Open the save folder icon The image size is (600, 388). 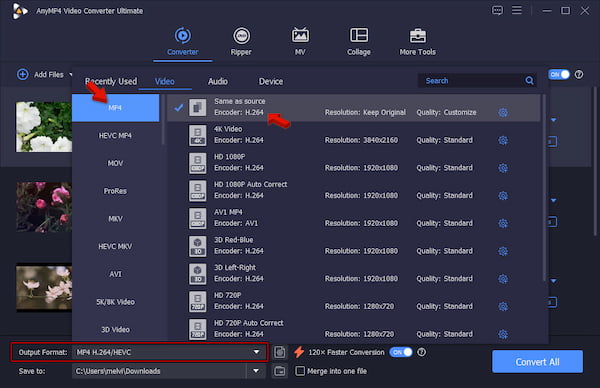[x=280, y=371]
